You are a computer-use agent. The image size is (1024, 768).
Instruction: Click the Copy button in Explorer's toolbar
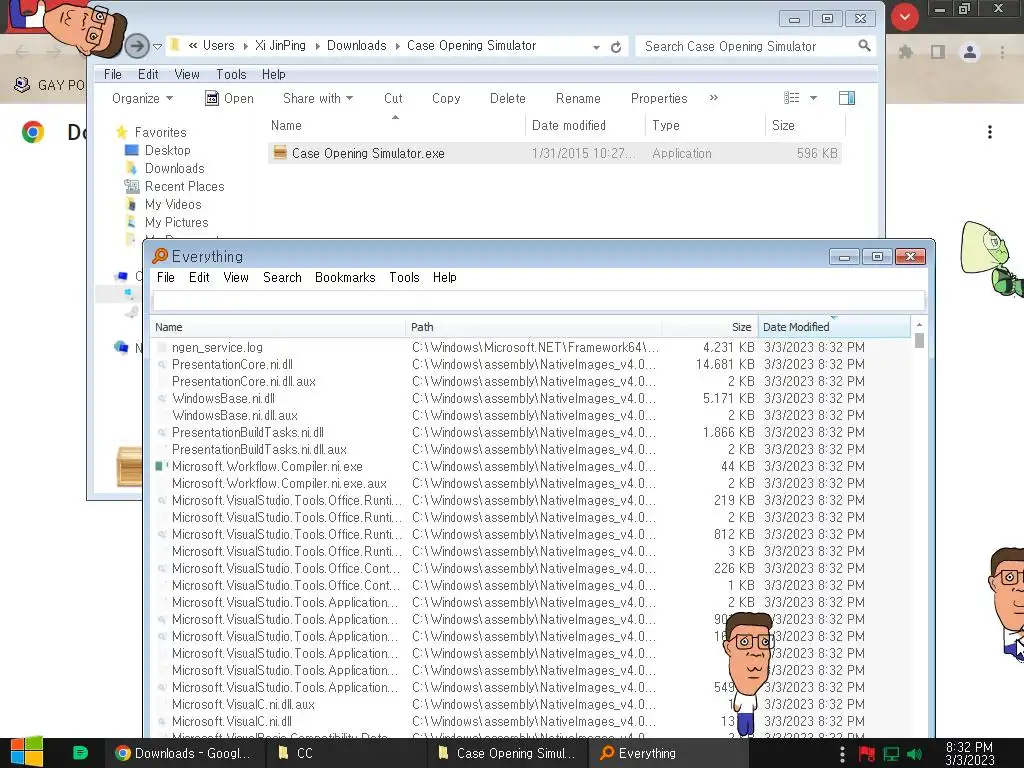(446, 98)
